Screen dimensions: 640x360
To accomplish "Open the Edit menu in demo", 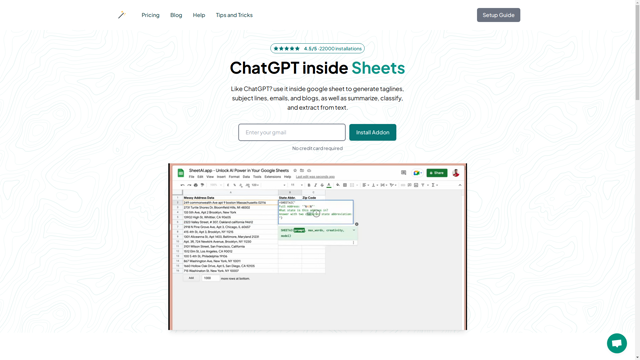I will click(200, 177).
